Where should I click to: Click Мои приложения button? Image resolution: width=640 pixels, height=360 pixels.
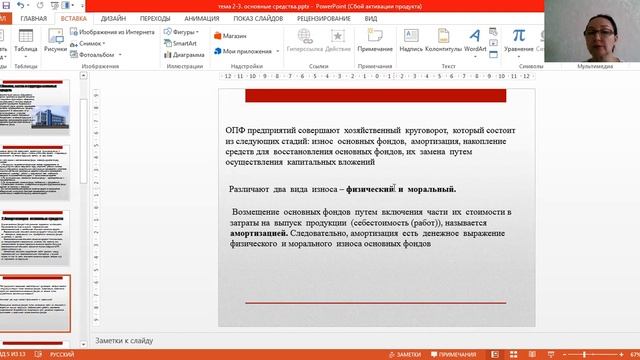click(x=243, y=51)
